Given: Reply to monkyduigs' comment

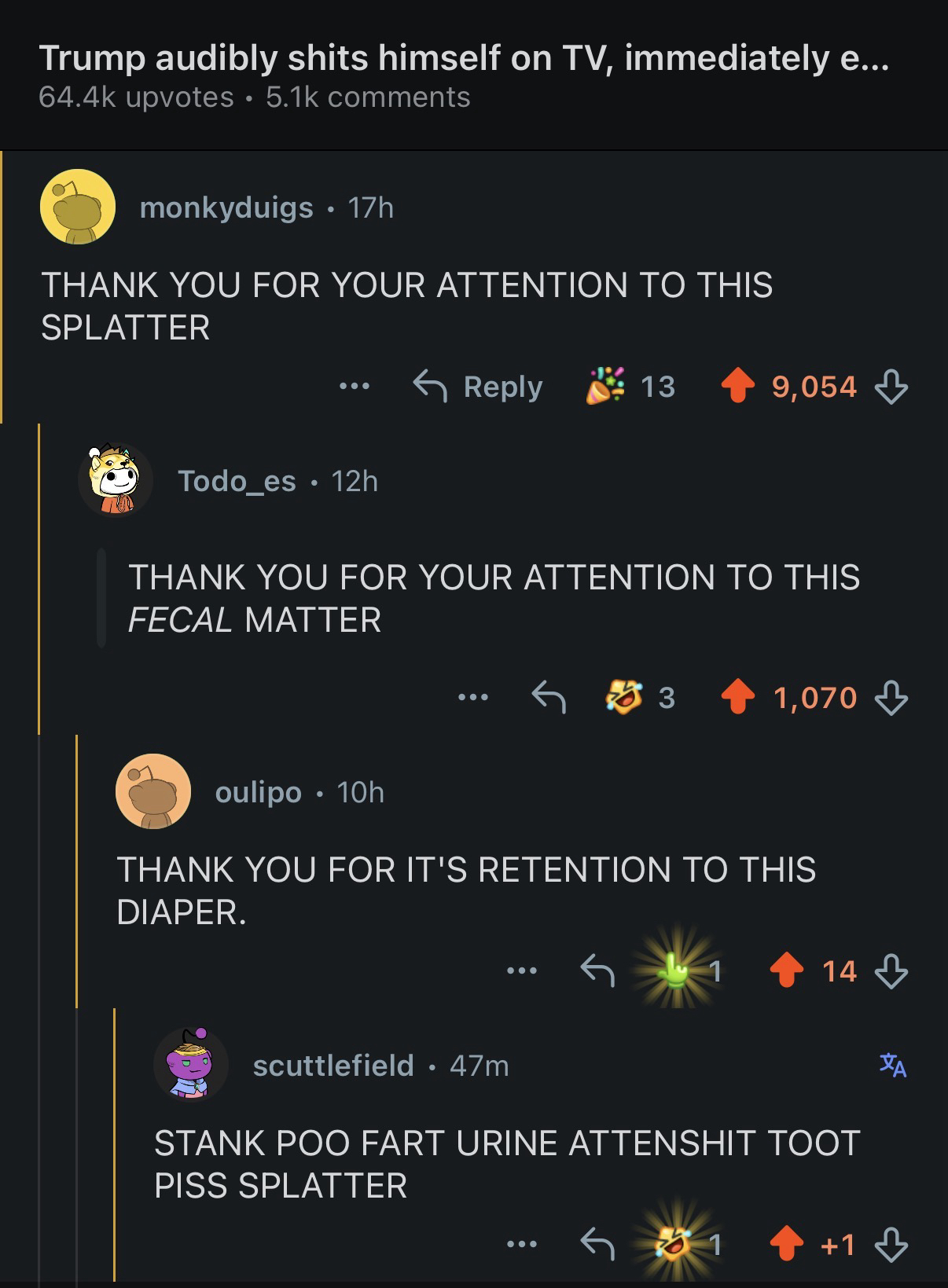Looking at the screenshot, I should click(478, 387).
